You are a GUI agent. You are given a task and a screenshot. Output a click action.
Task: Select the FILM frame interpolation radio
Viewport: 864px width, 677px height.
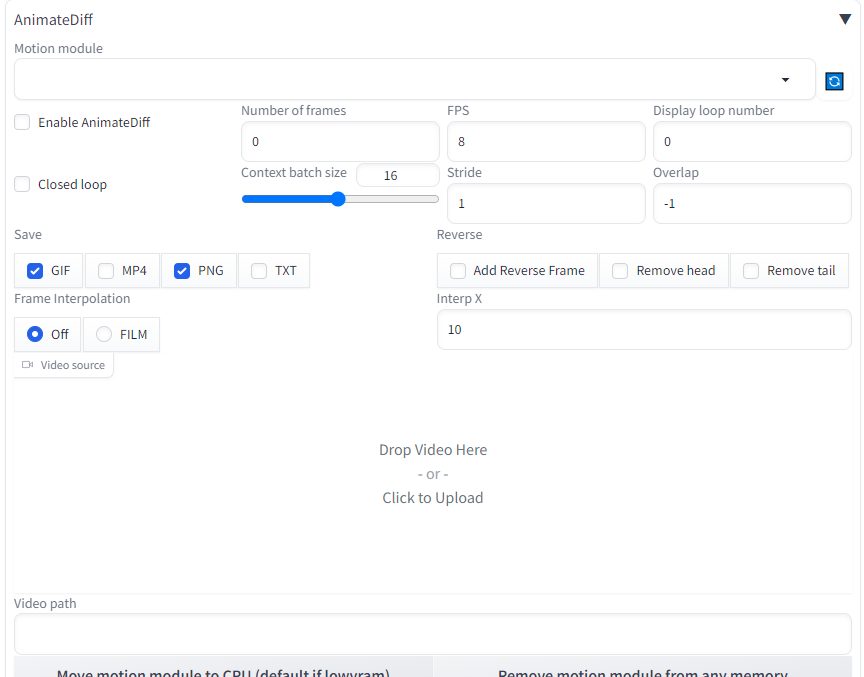point(104,334)
